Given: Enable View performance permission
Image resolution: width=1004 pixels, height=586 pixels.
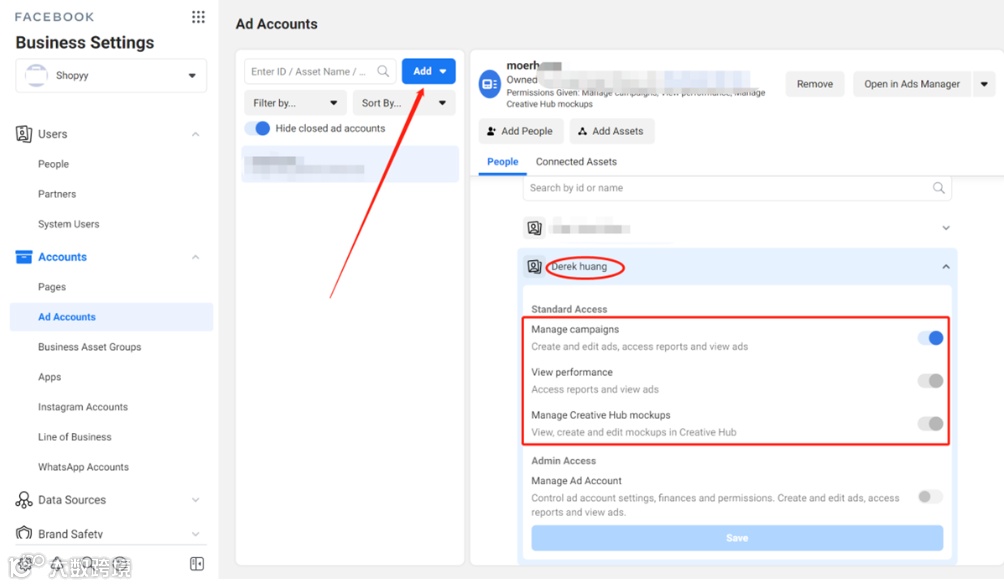Looking at the screenshot, I should (x=931, y=381).
